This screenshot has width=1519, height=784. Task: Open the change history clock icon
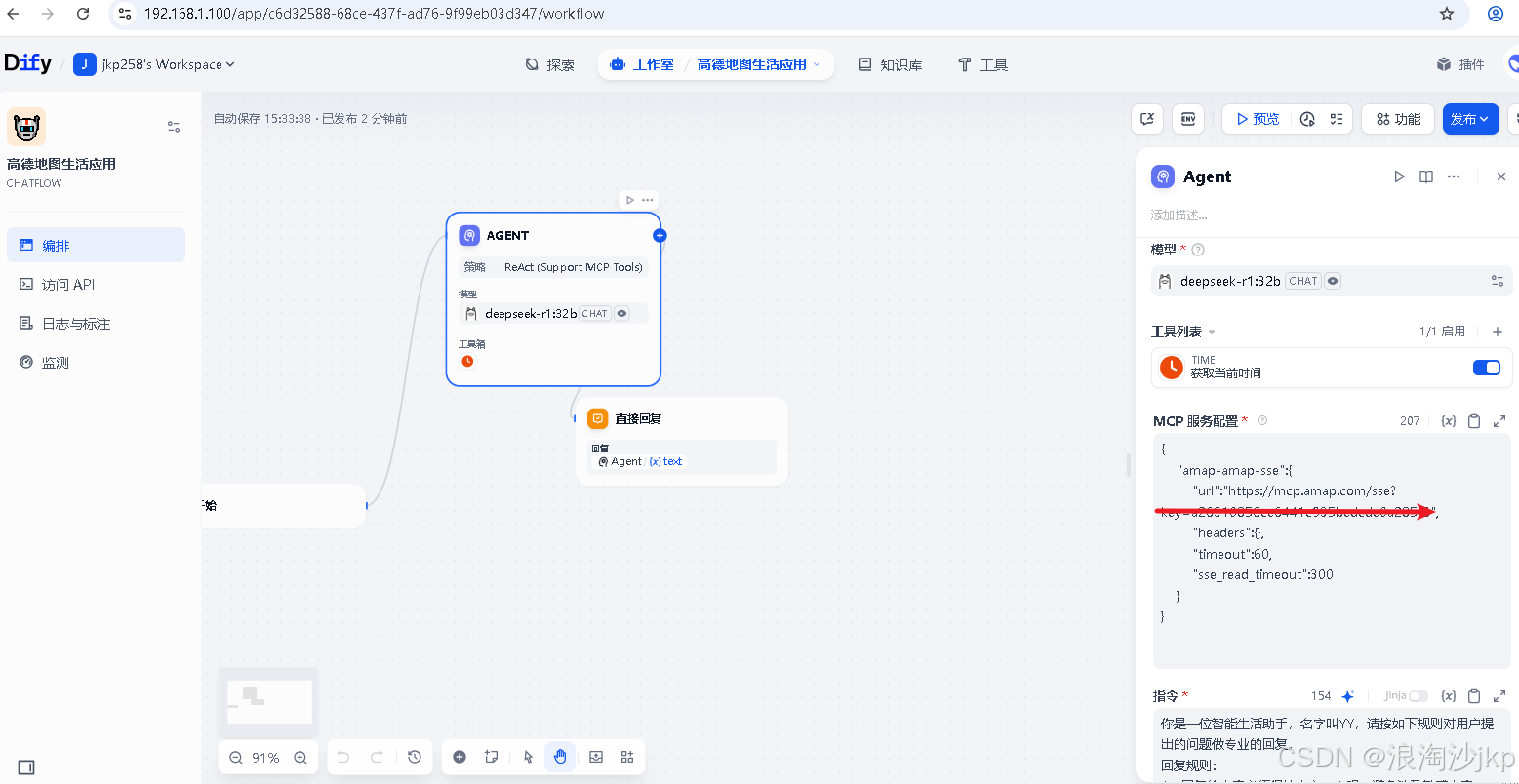[415, 757]
